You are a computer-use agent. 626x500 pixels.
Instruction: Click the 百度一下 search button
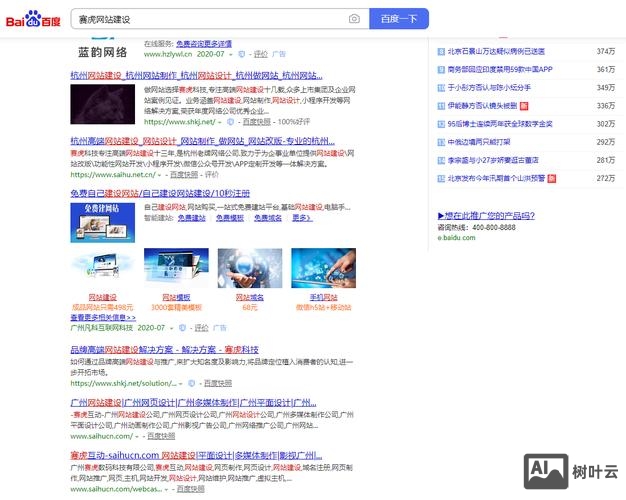[399, 19]
